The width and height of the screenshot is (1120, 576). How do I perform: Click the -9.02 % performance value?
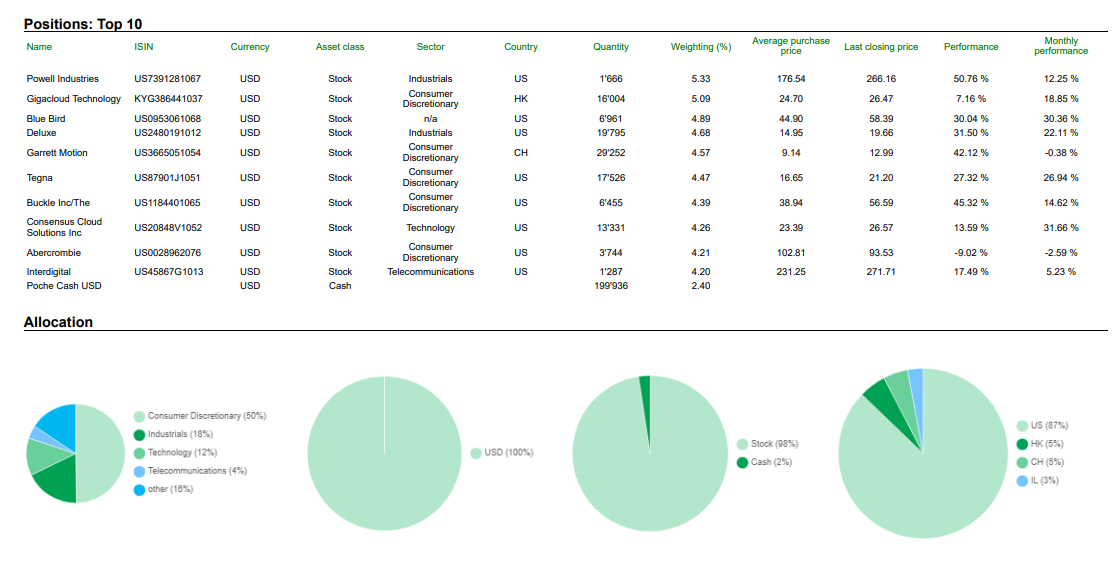(x=971, y=253)
